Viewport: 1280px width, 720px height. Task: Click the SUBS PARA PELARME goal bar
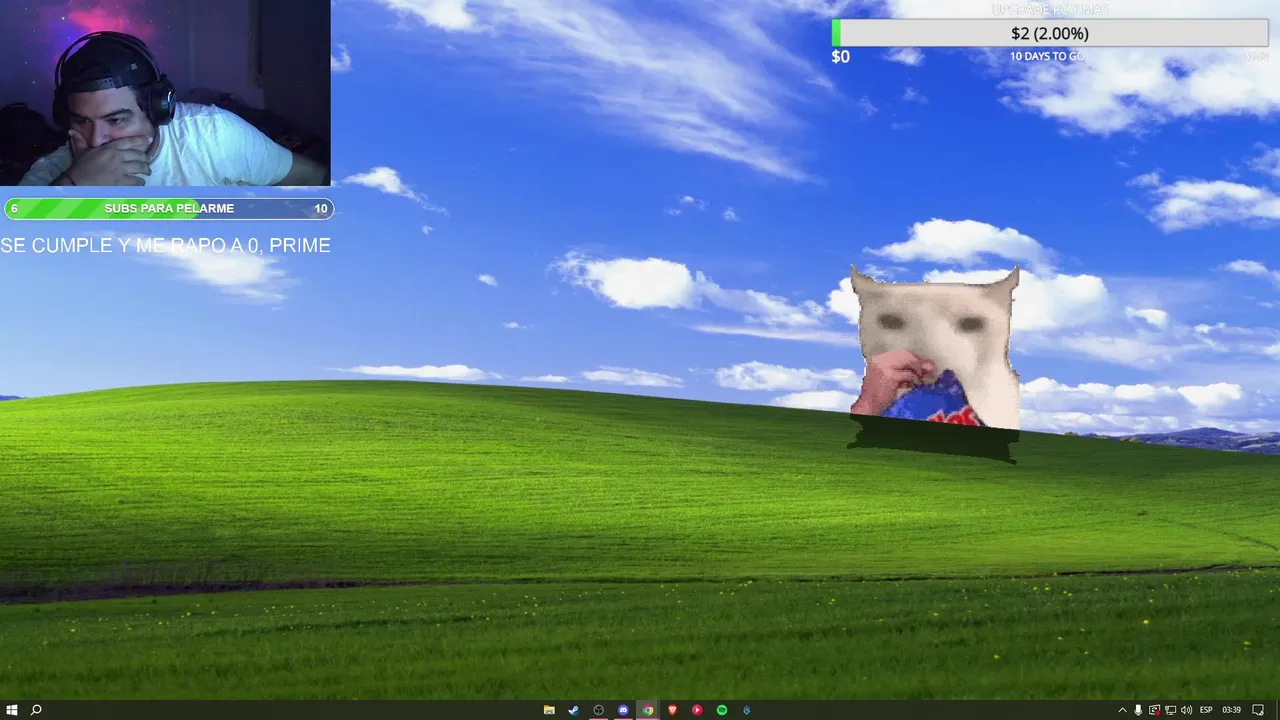coord(169,208)
